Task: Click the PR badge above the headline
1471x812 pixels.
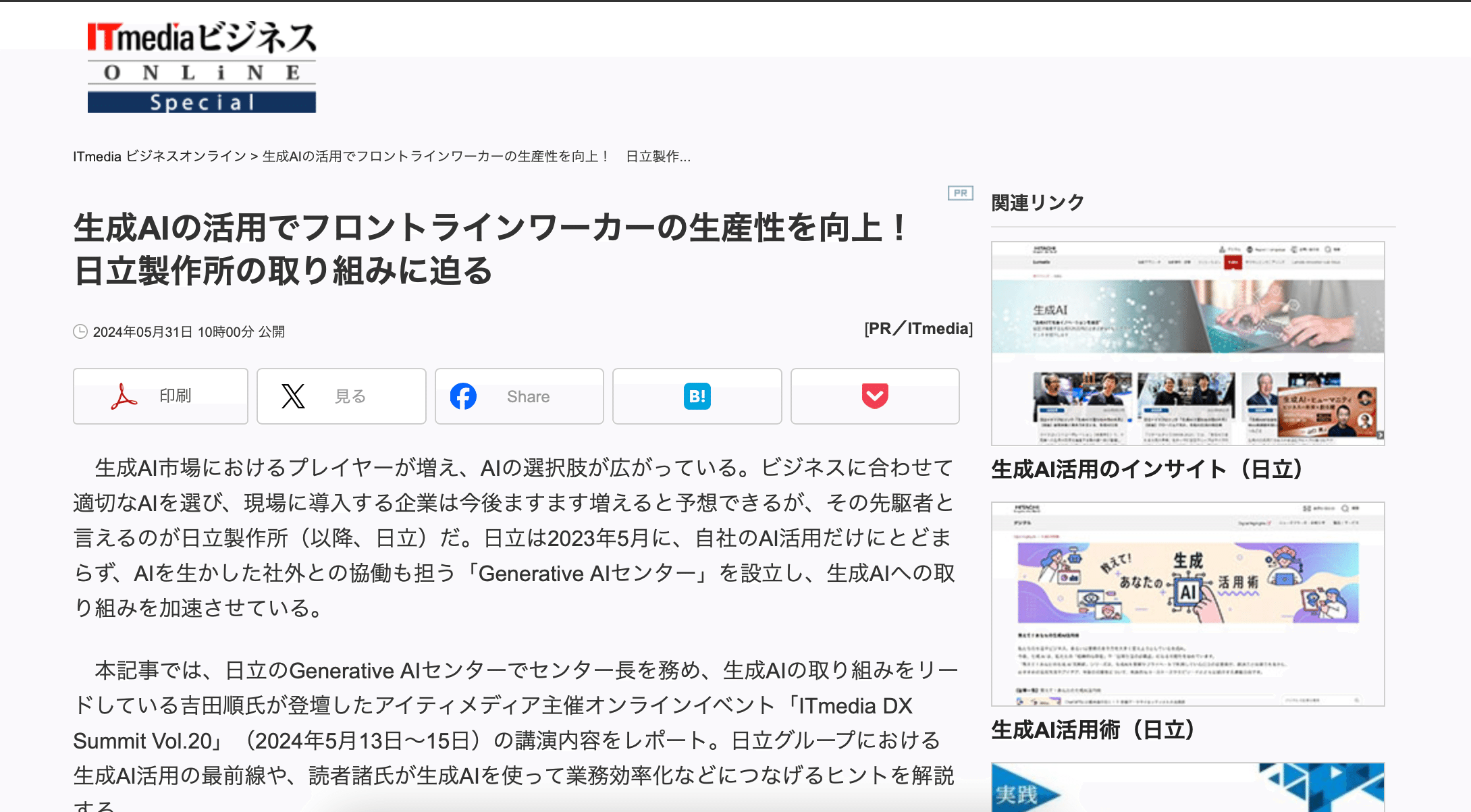Action: click(x=960, y=193)
